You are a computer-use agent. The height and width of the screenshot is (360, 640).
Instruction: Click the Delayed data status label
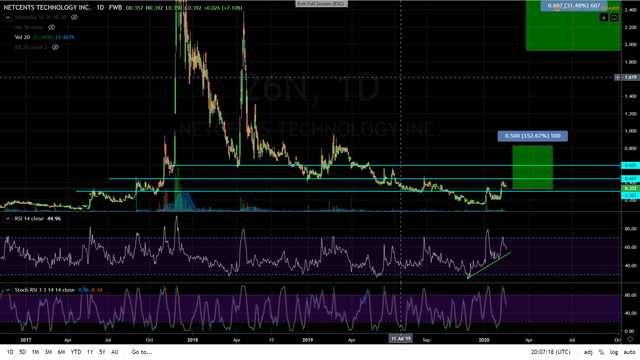coord(610,8)
